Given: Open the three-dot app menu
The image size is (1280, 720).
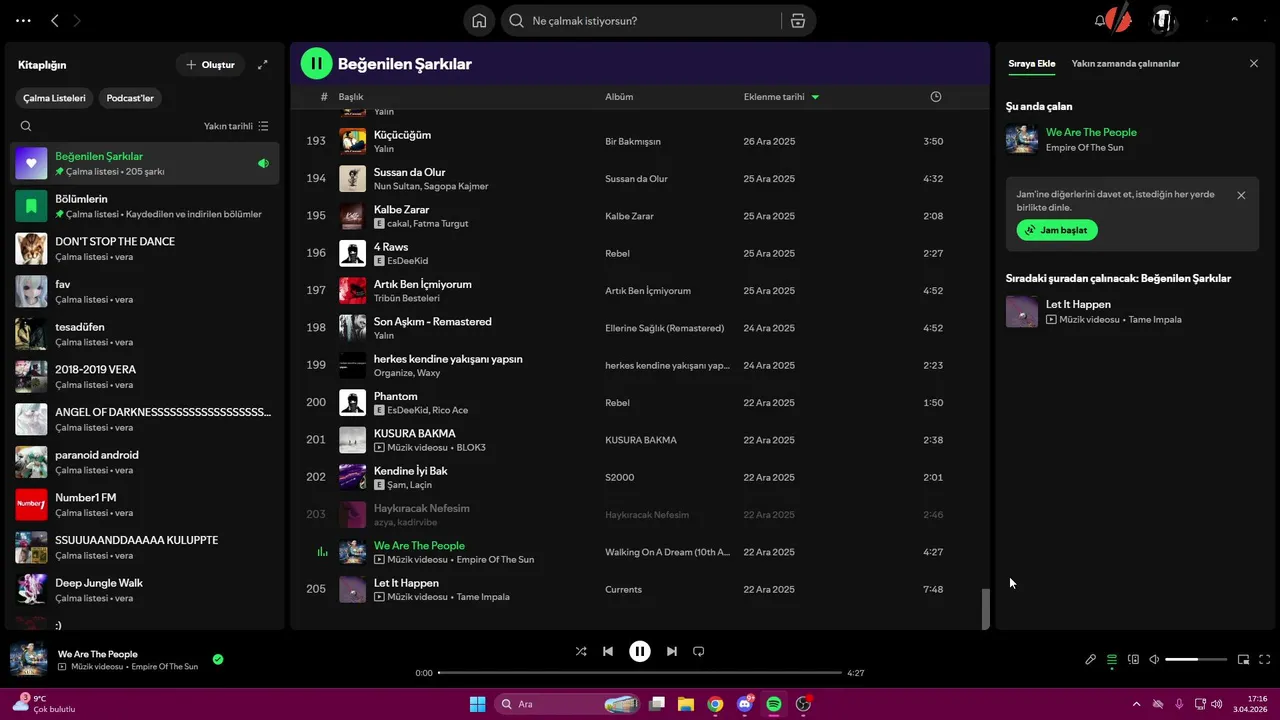Looking at the screenshot, I should pyautogui.click(x=23, y=20).
